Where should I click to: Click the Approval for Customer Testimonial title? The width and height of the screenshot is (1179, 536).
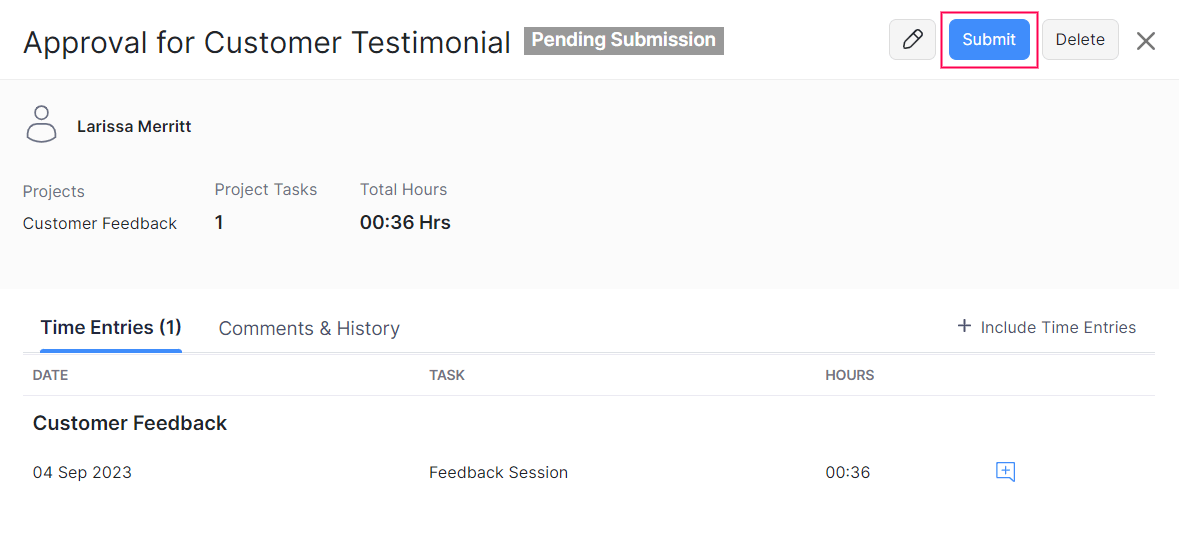tap(267, 43)
